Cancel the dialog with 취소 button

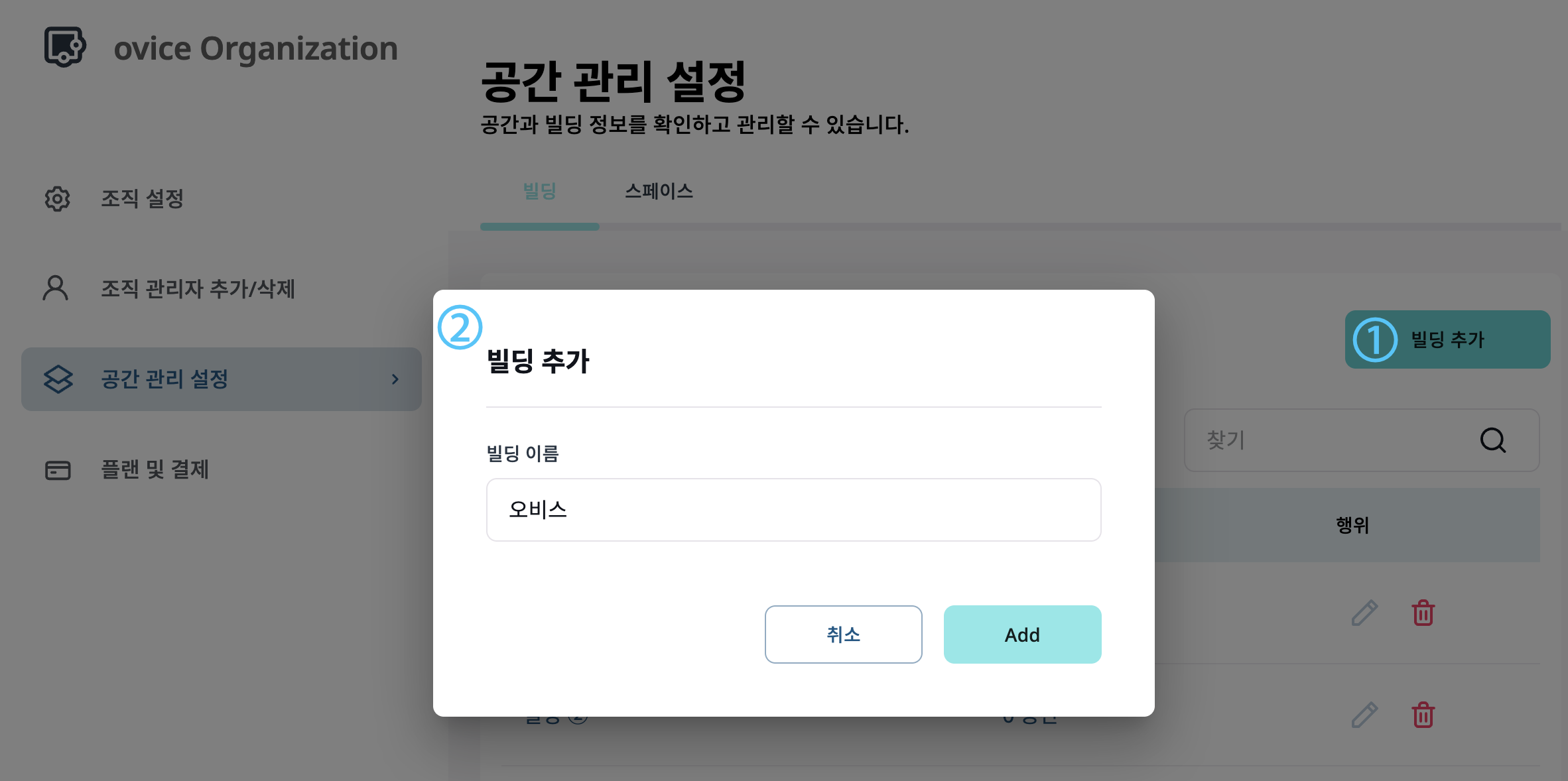[843, 634]
